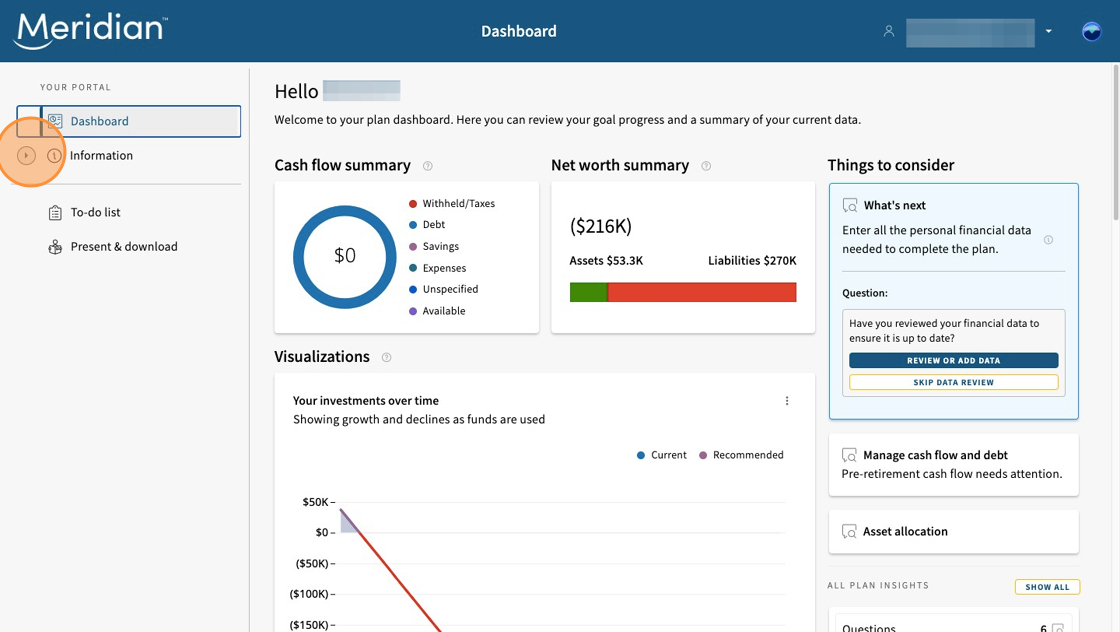1120x632 pixels.
Task: Click Assets $53.3K label
Action: pos(606,261)
